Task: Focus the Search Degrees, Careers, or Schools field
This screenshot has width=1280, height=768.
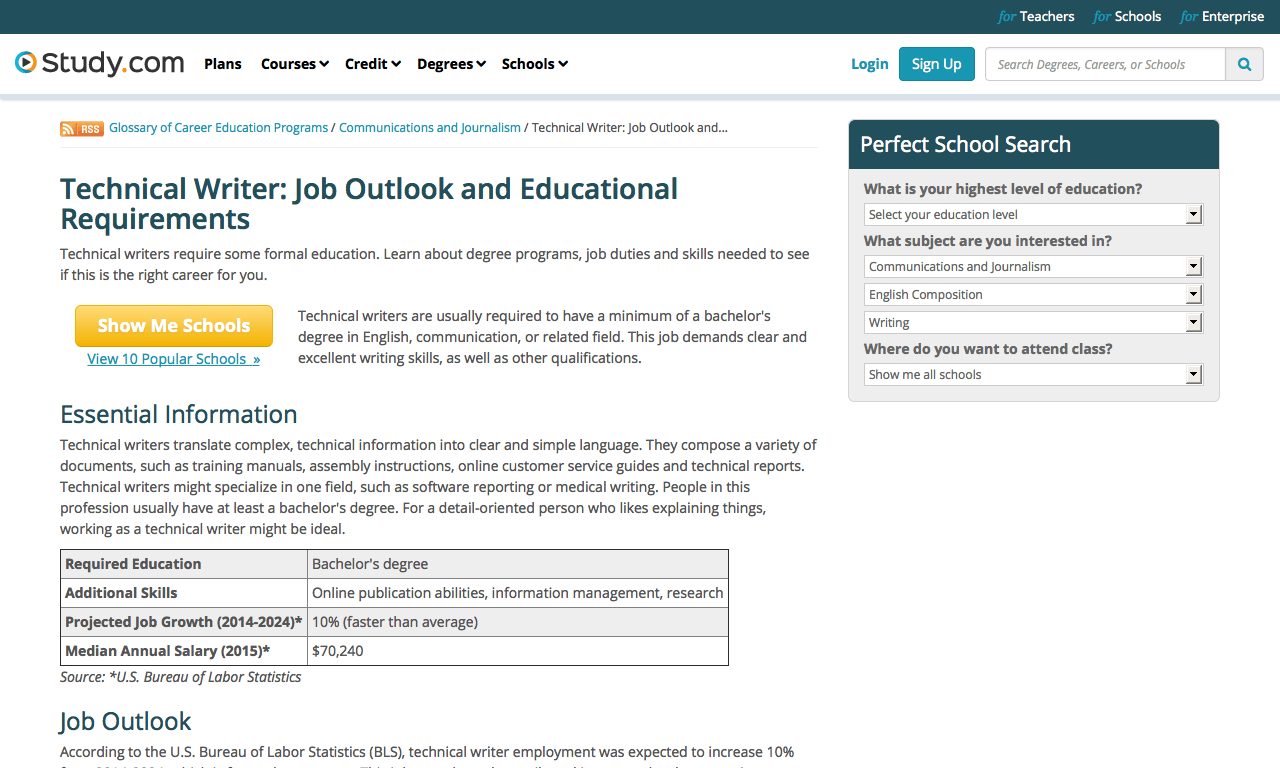Action: click(1104, 64)
